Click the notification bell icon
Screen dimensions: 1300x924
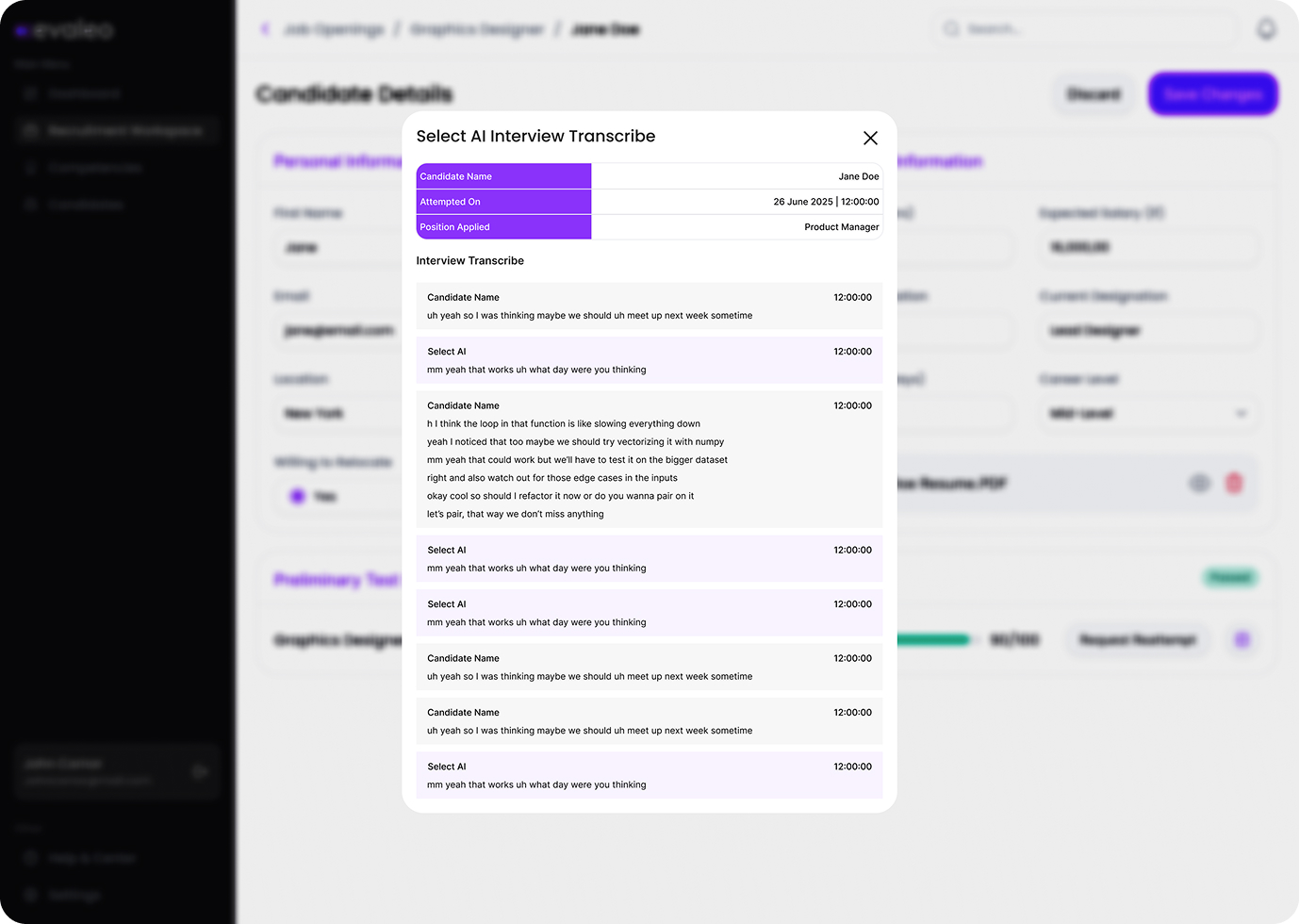tap(1266, 29)
